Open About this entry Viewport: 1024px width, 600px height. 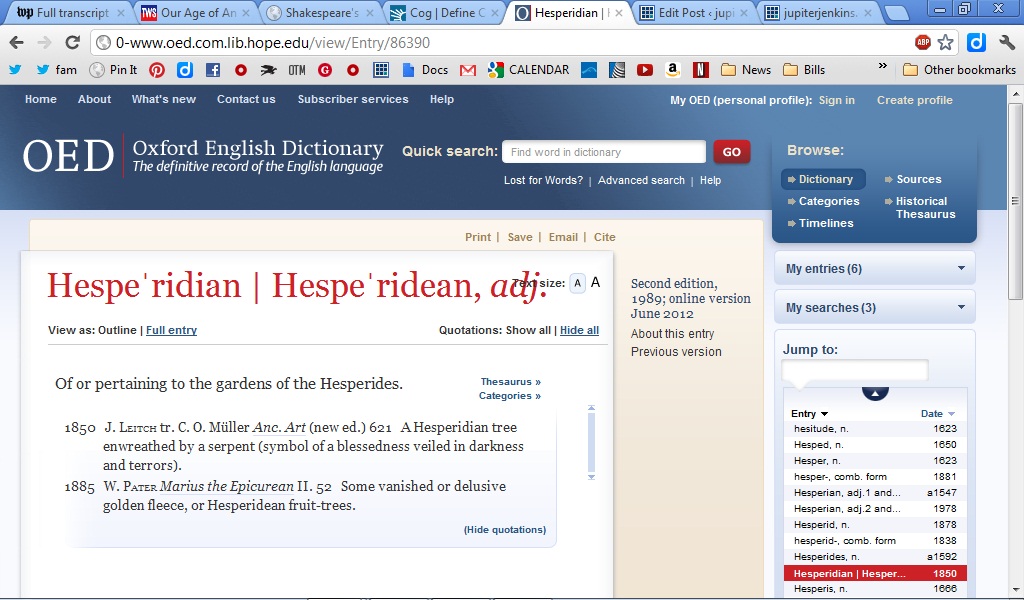click(673, 334)
